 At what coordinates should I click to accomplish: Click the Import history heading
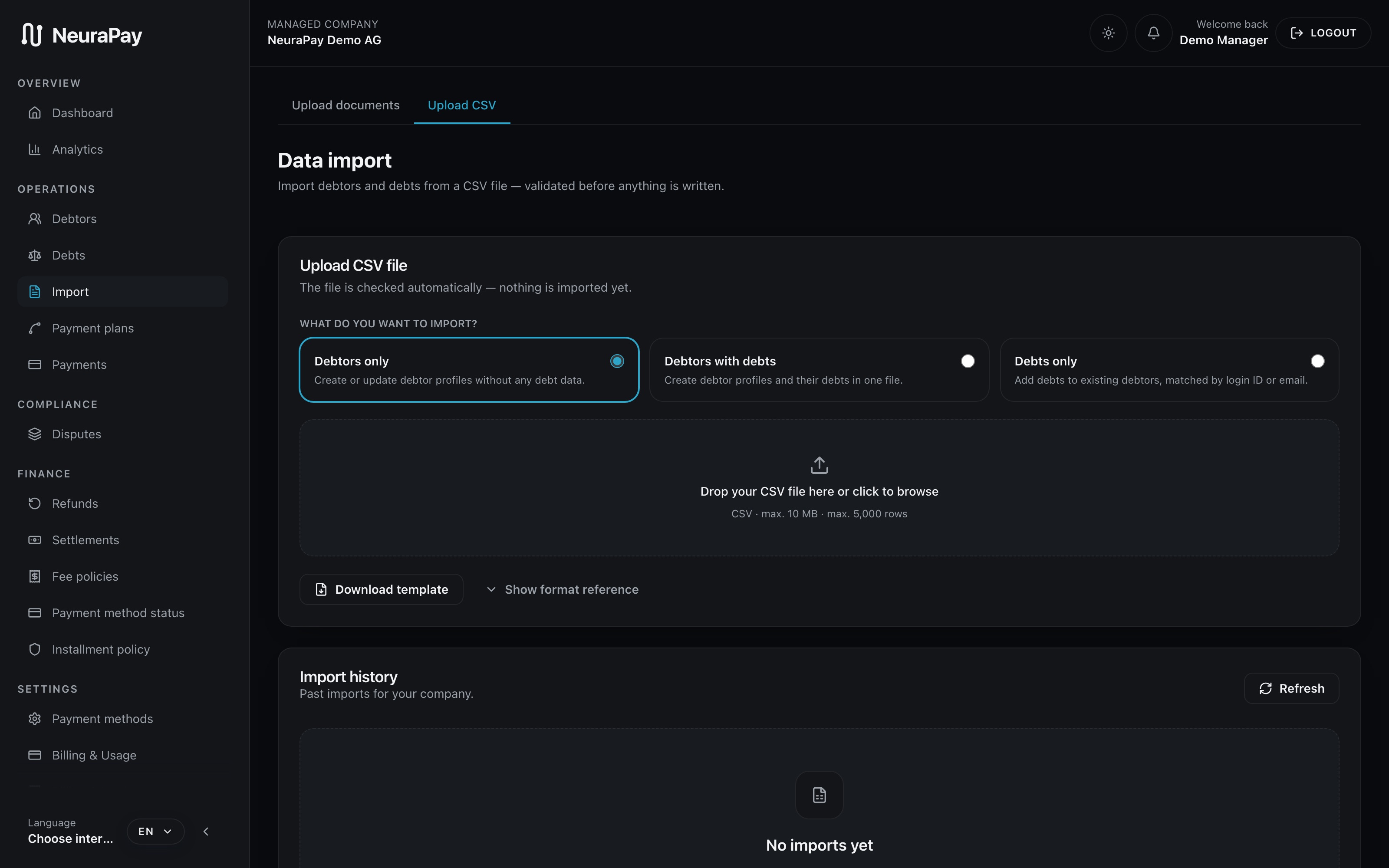point(349,677)
